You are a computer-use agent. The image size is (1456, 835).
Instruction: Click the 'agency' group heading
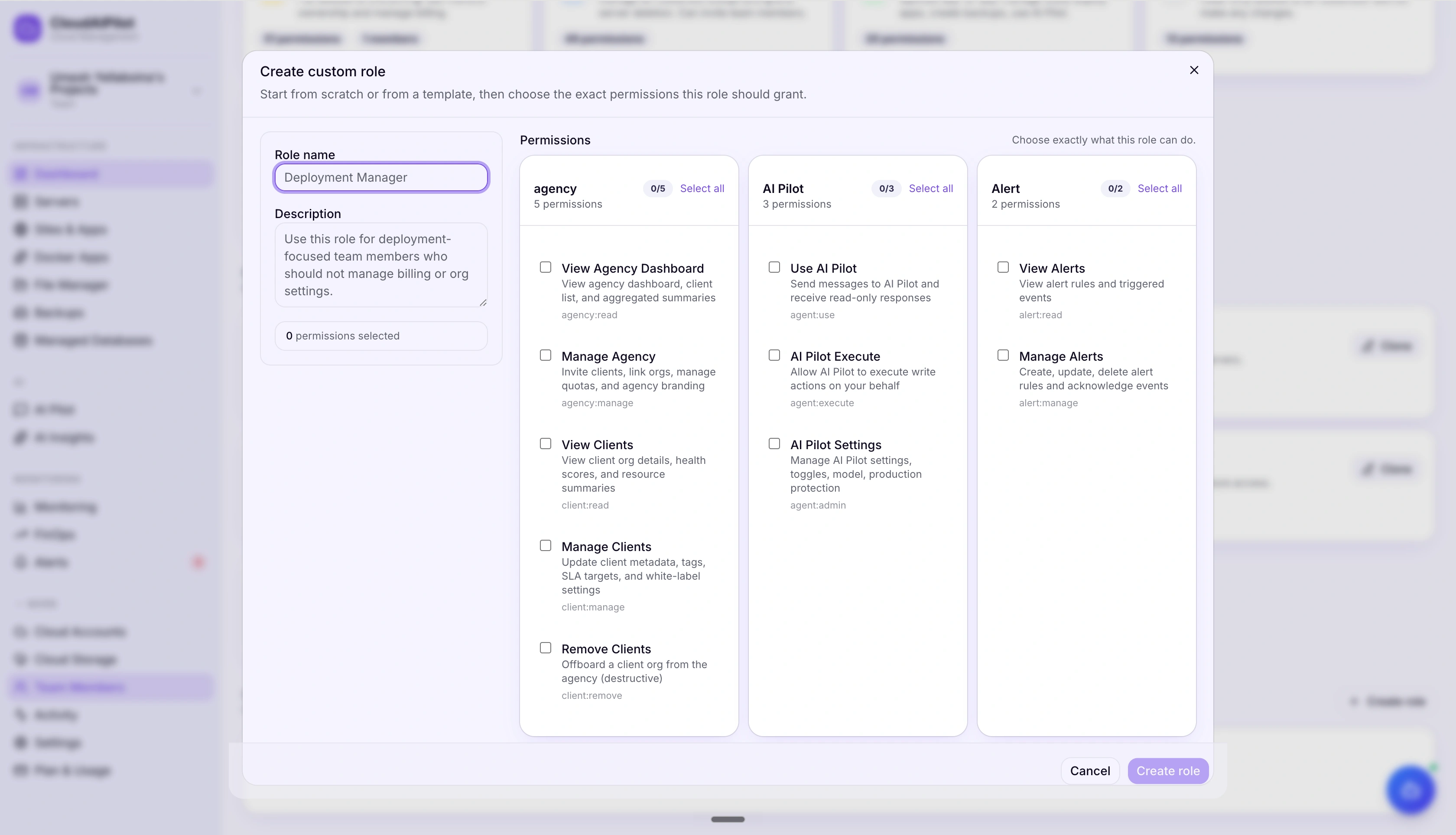click(555, 189)
